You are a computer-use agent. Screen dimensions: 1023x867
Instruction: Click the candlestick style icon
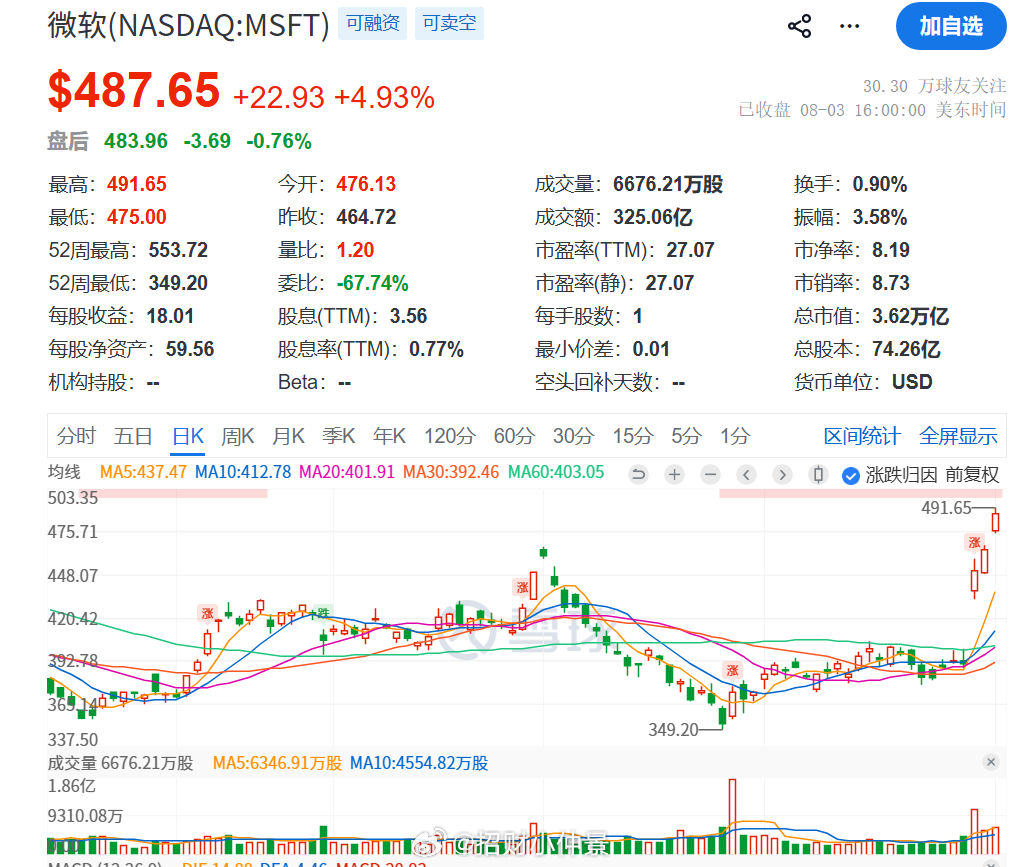pyautogui.click(x=818, y=474)
